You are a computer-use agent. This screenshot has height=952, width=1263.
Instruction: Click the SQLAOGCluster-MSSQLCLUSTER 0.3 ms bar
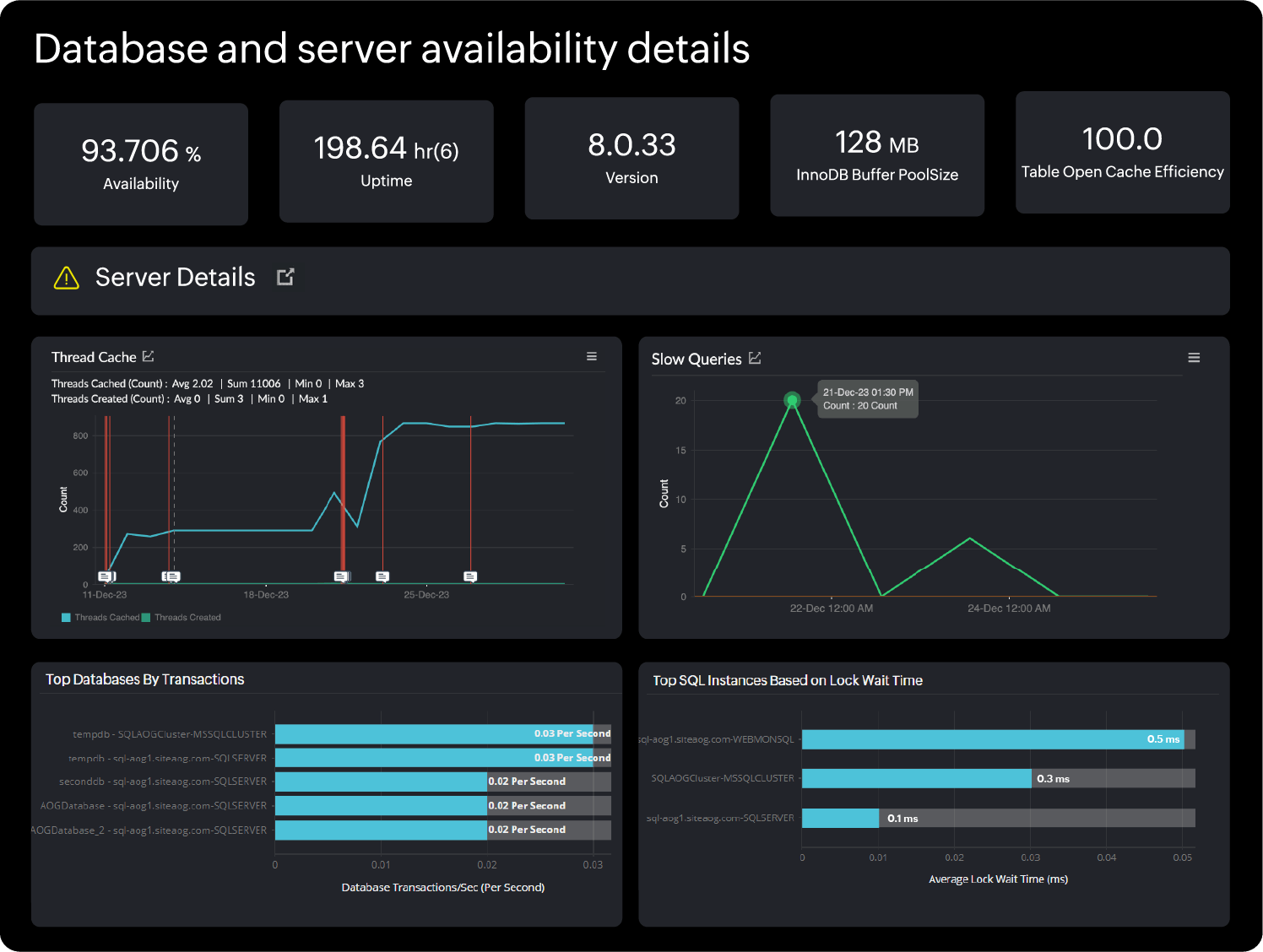pos(916,778)
